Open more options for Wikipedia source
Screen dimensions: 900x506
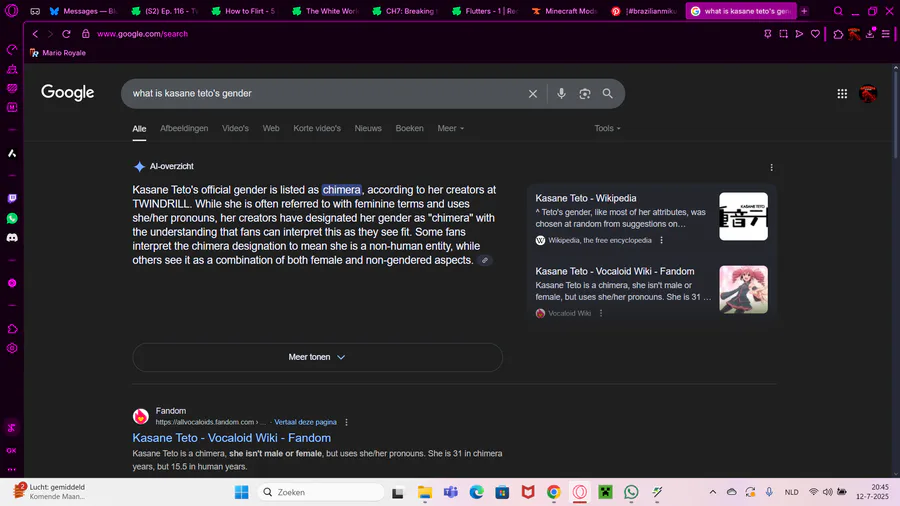coord(661,240)
